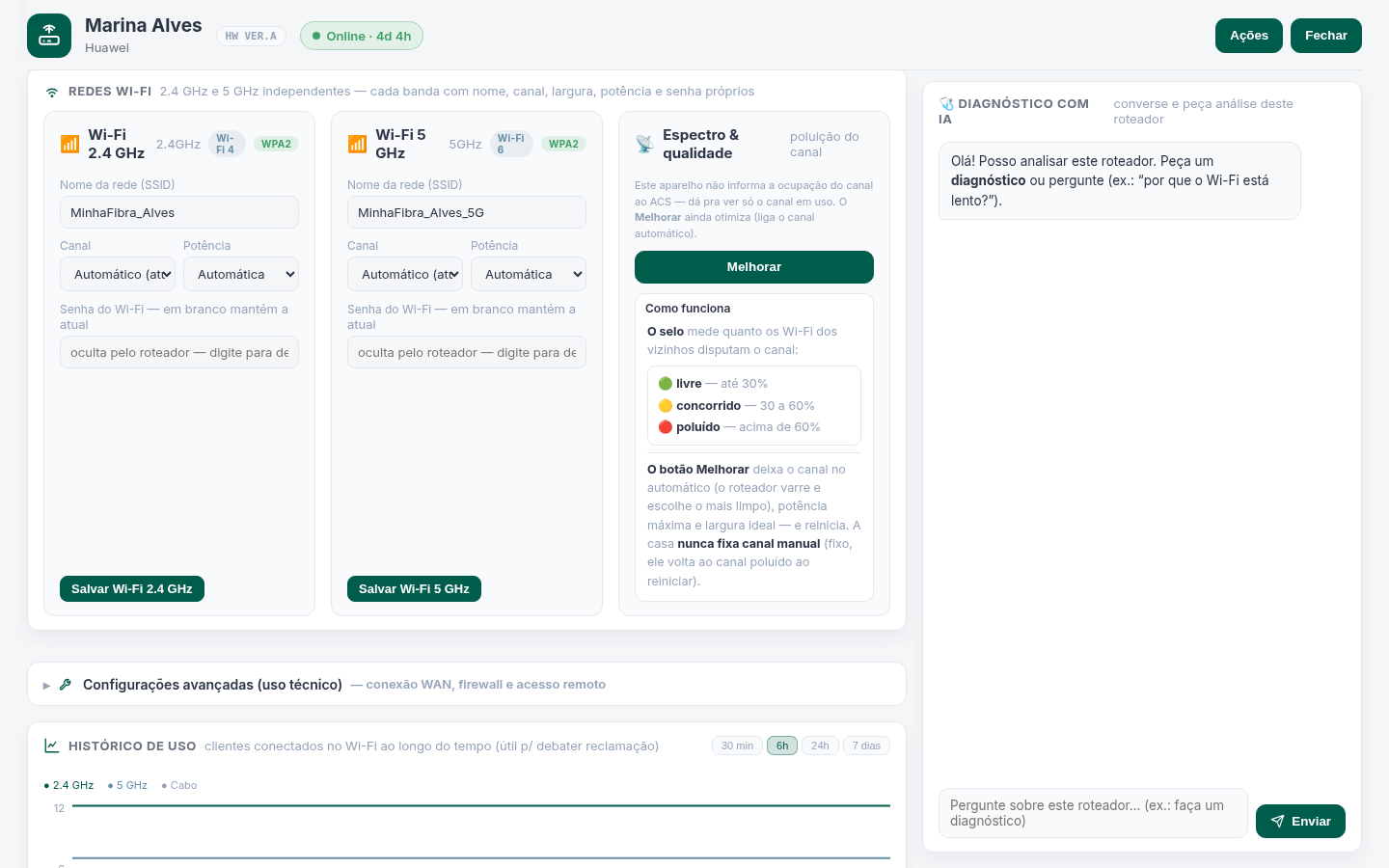Click the chart icon beside Histórico de uso
This screenshot has height=868, width=1389.
click(x=52, y=746)
